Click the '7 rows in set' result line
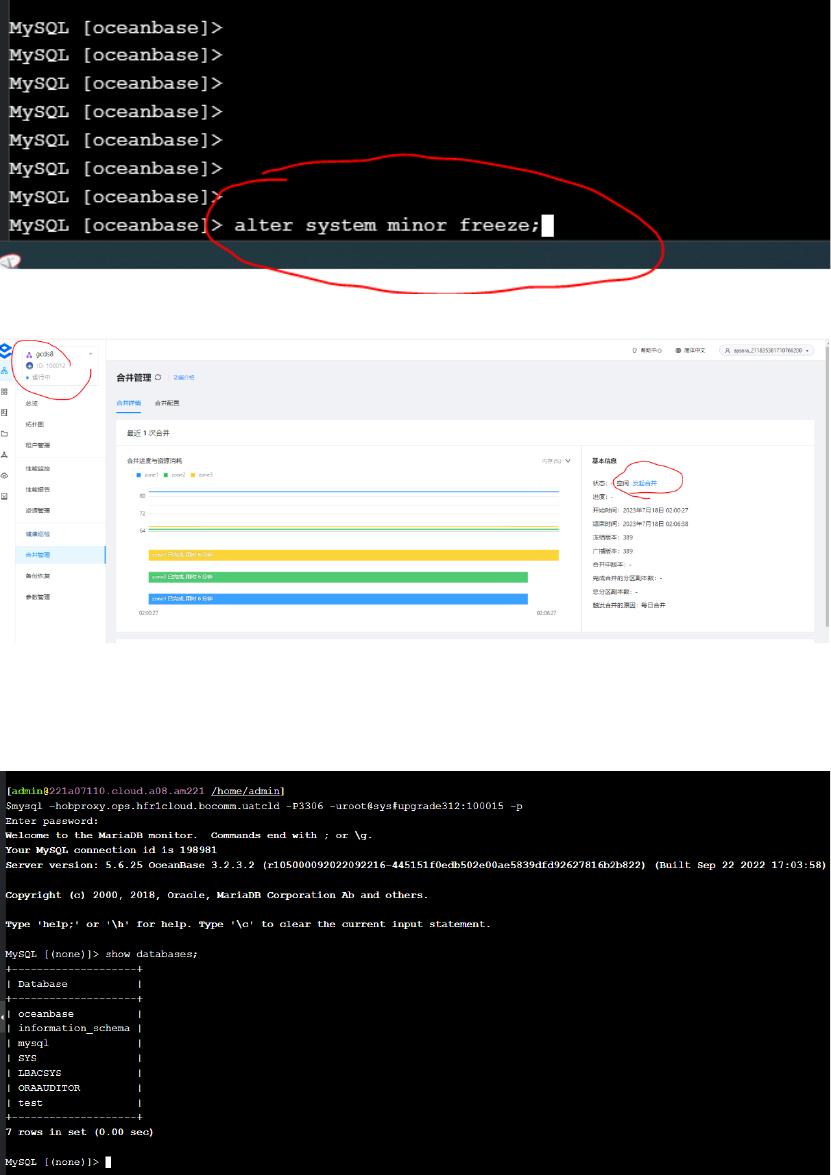The height and width of the screenshot is (1175, 831). click(x=79, y=1132)
